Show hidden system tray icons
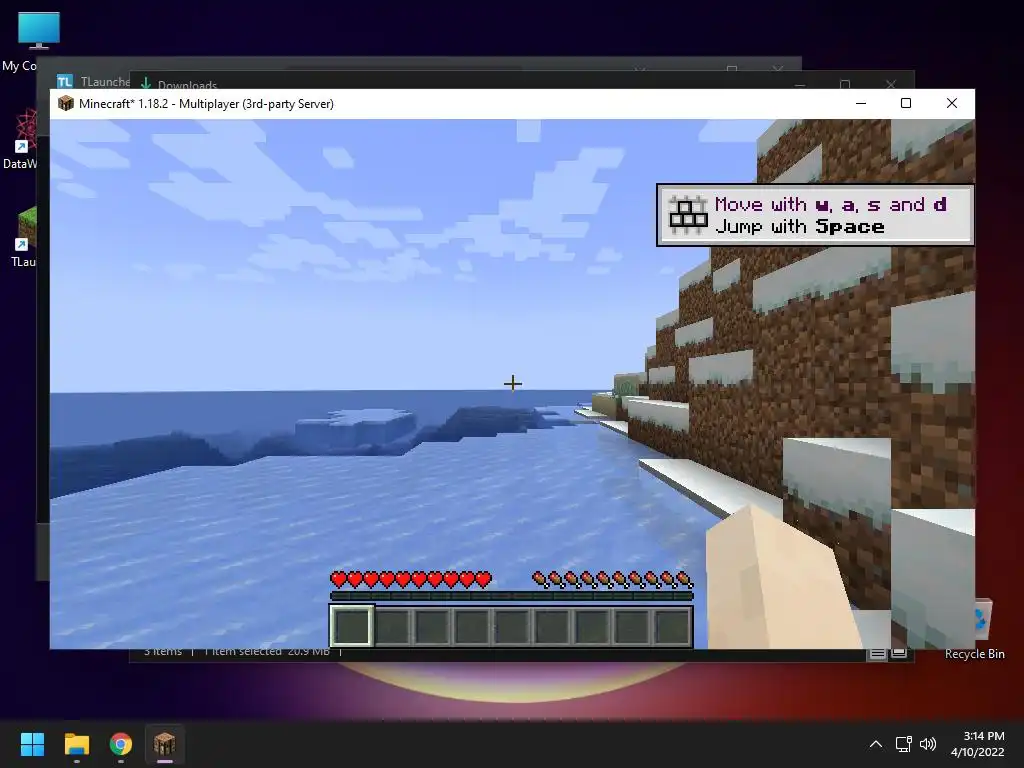This screenshot has width=1024, height=768. pos(876,744)
